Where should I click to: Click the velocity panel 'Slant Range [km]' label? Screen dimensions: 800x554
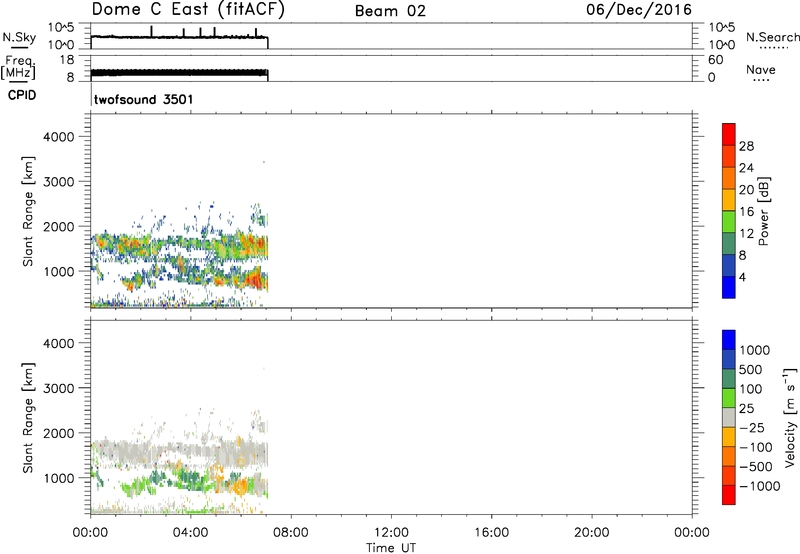[x=28, y=418]
